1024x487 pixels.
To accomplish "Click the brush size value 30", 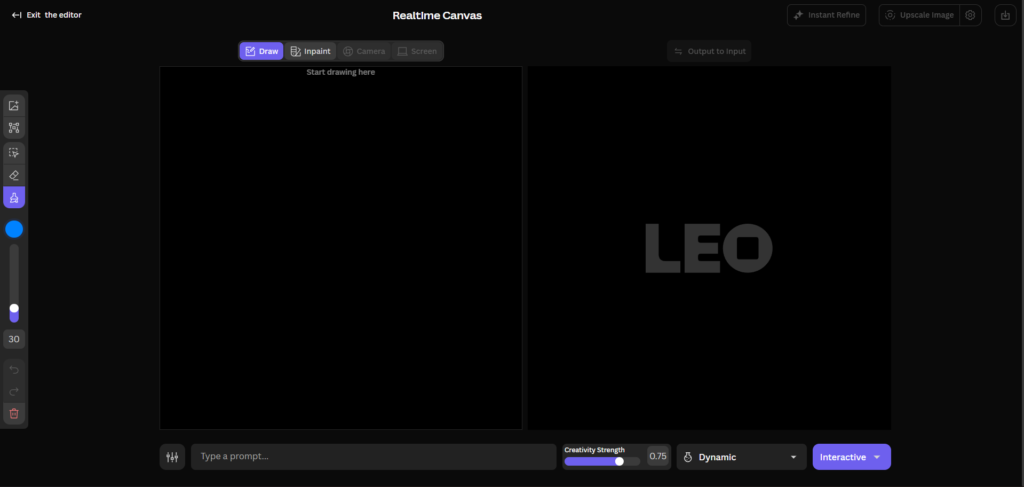I will tap(14, 339).
